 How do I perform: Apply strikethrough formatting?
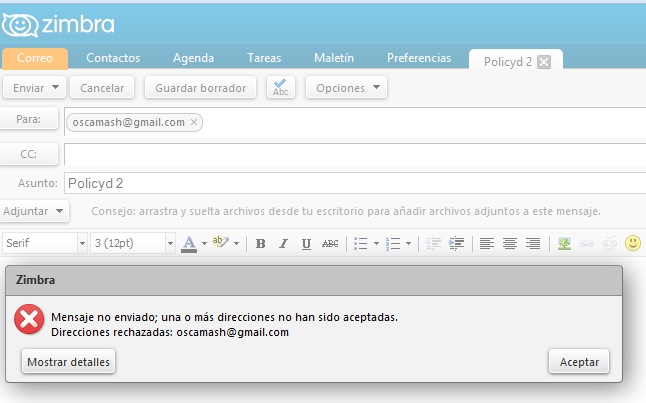(x=330, y=244)
